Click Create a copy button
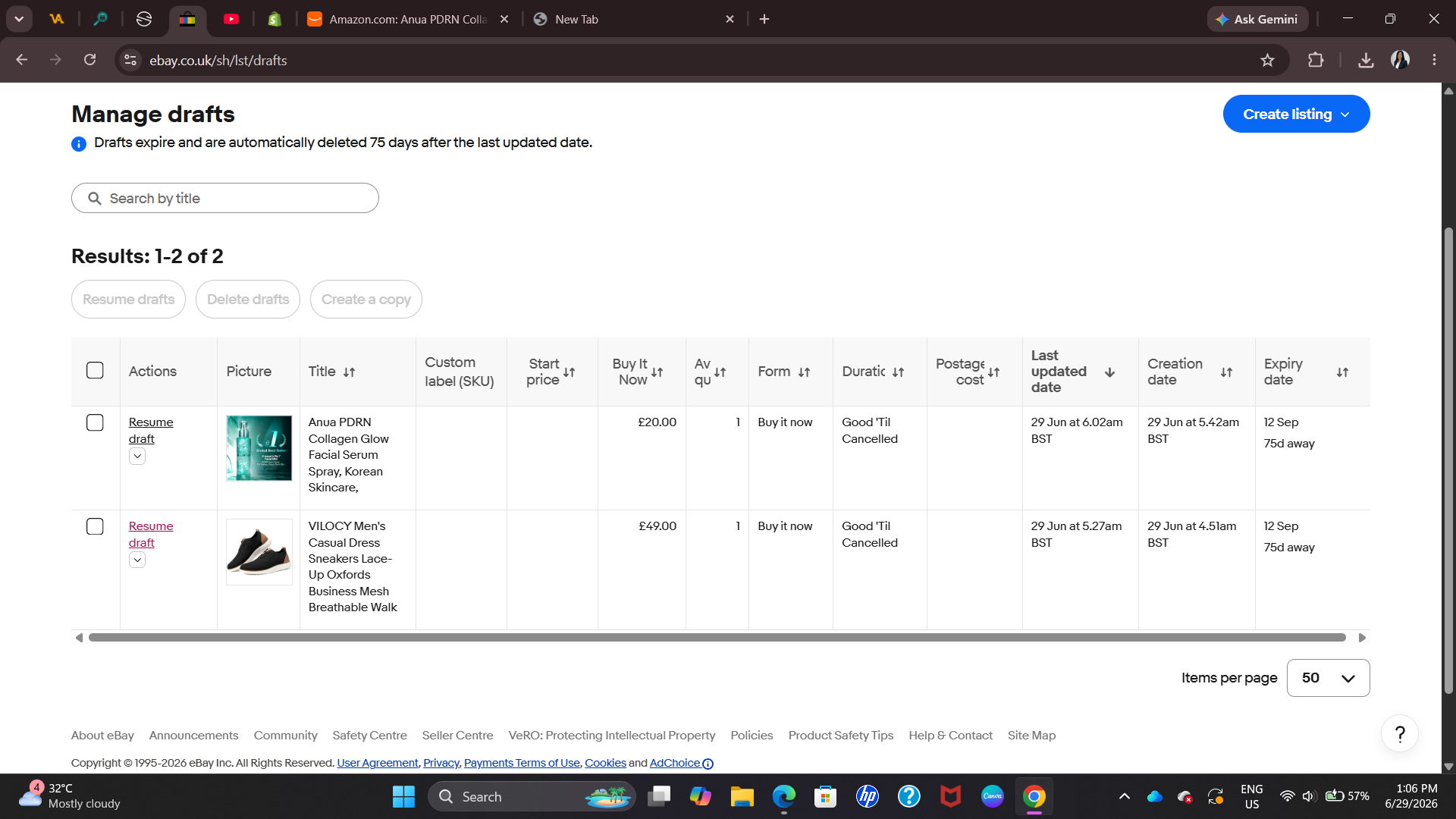The image size is (1456, 819). pyautogui.click(x=366, y=300)
